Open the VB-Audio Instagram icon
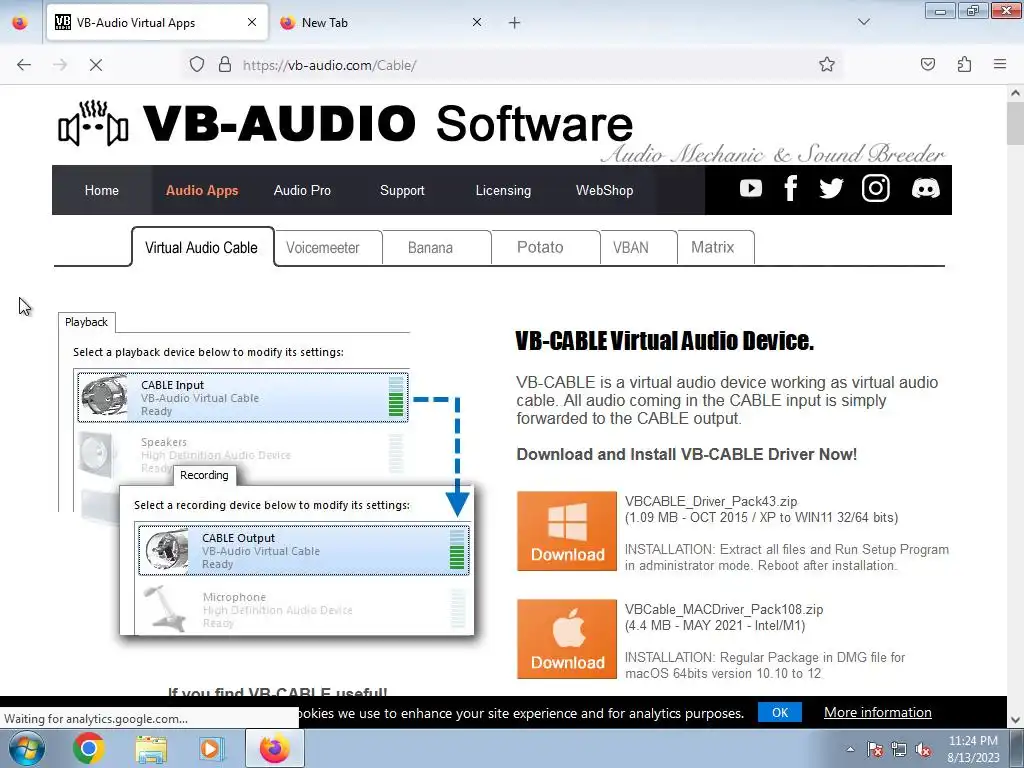 click(x=876, y=189)
